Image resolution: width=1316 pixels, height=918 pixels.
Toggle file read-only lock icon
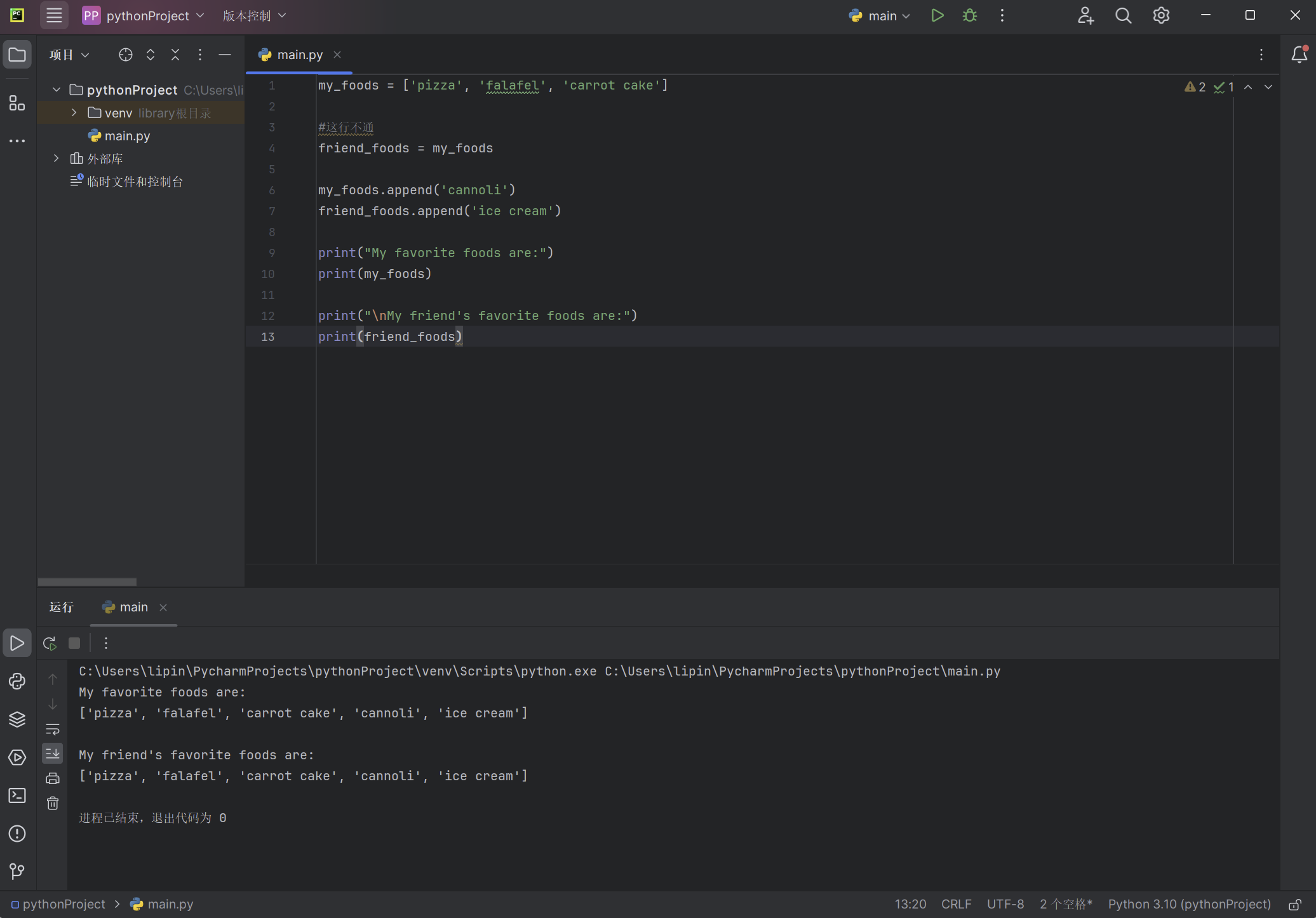coord(1295,905)
